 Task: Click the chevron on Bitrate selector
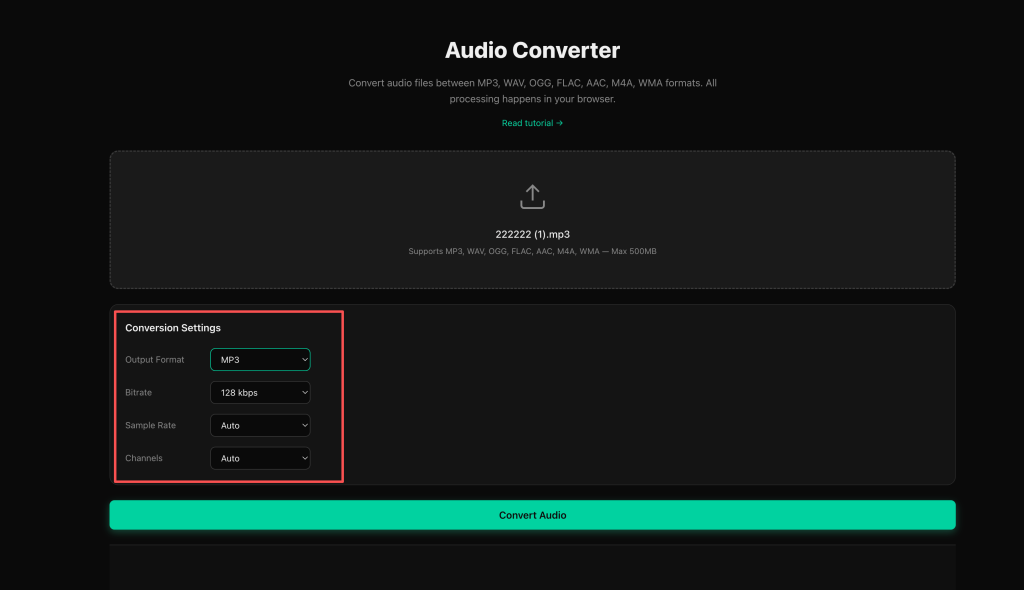pos(304,393)
